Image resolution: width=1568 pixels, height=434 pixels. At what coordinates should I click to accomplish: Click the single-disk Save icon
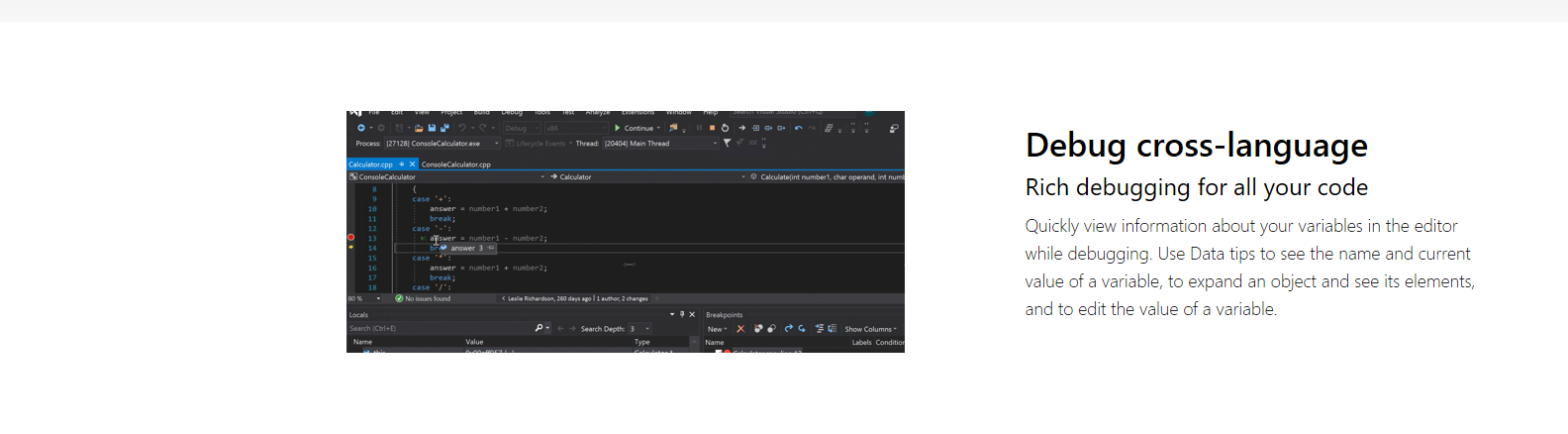[432, 128]
